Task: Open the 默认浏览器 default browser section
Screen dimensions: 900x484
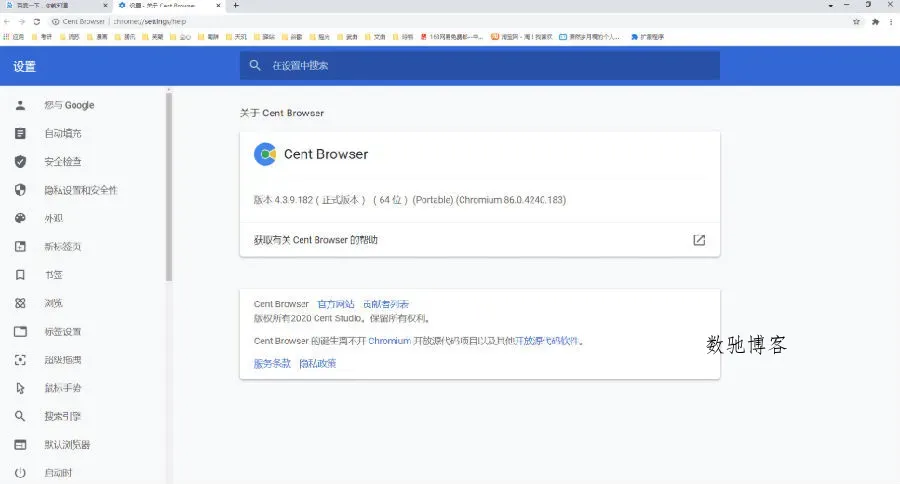Action: click(x=67, y=444)
